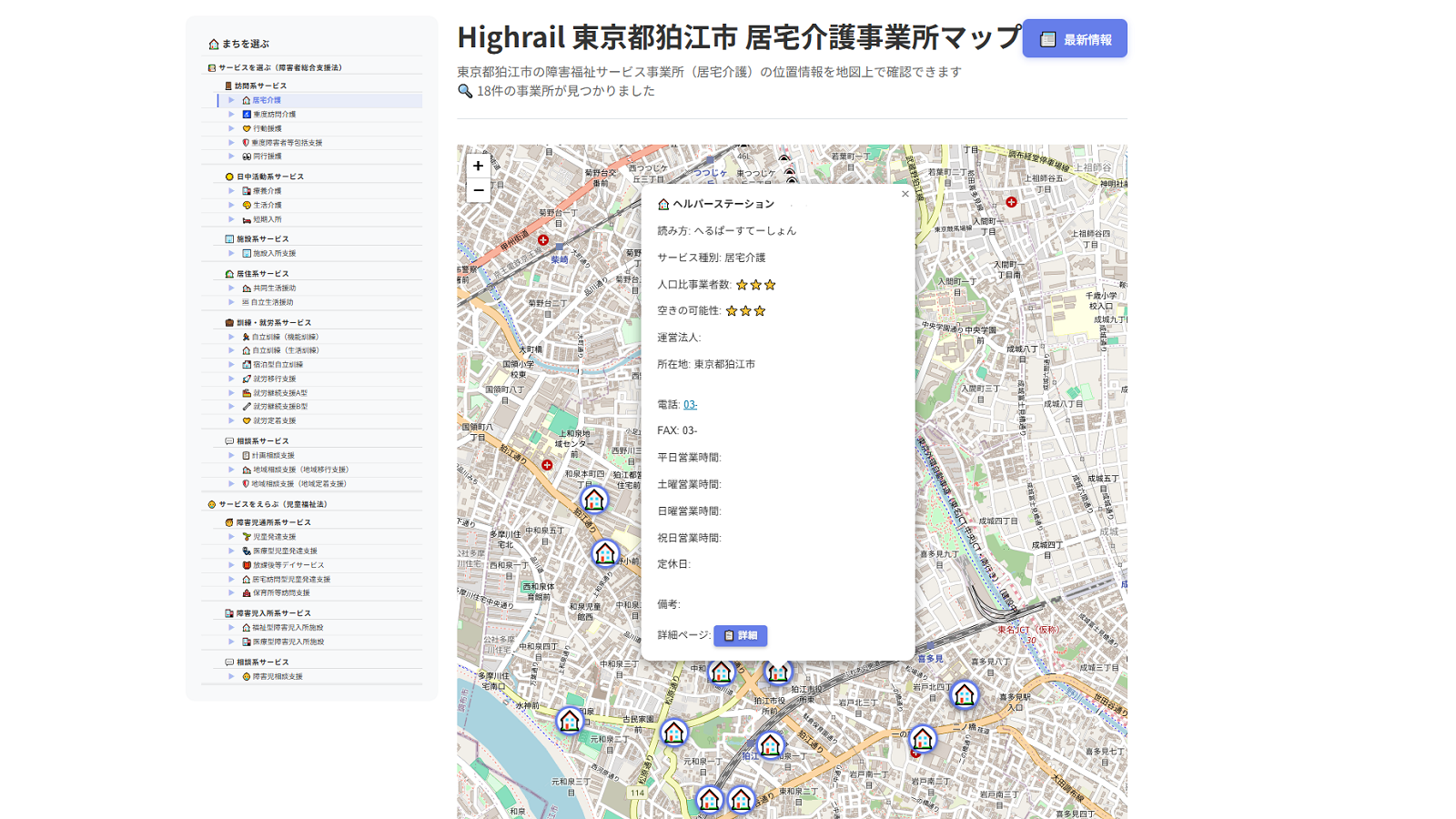1456x819 pixels.
Task: Click the rocket icon for 就労移行支援
Action: pyautogui.click(x=246, y=379)
